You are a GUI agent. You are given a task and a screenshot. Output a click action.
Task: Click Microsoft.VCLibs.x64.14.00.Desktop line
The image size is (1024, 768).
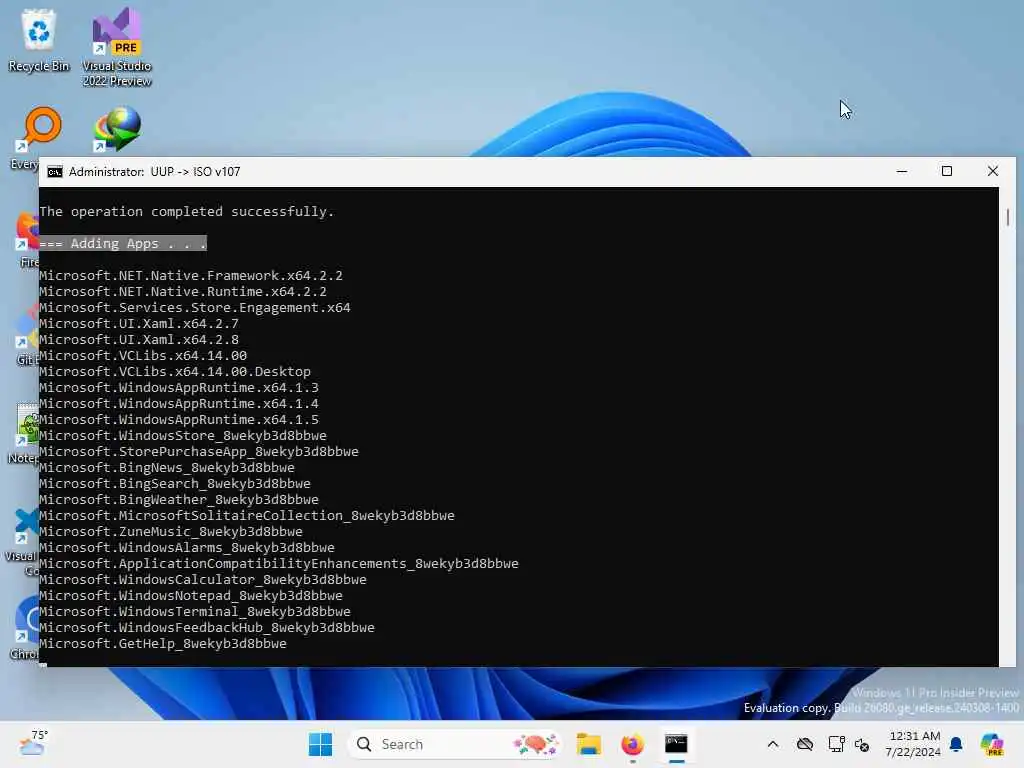pos(175,372)
